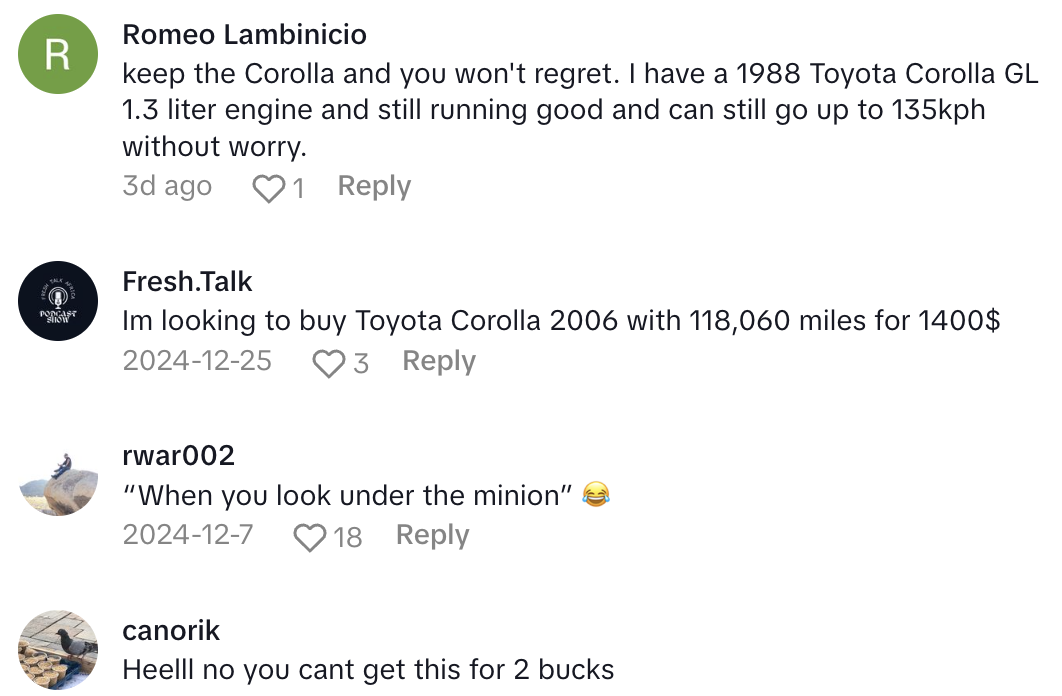Reply to Romeo Lambinicio's comment
This screenshot has height=696, width=1062.
pyautogui.click(x=374, y=186)
